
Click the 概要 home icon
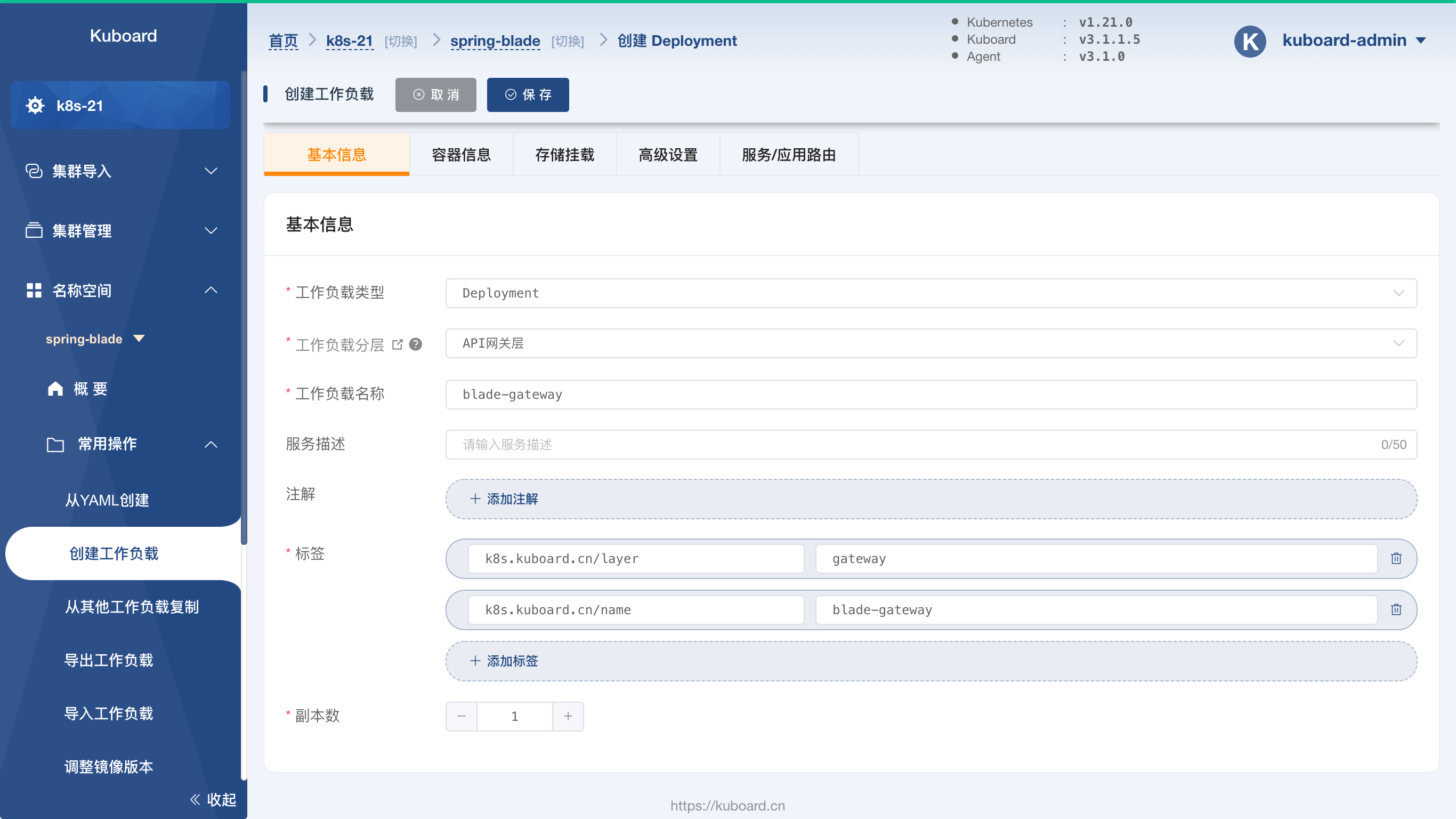(55, 389)
